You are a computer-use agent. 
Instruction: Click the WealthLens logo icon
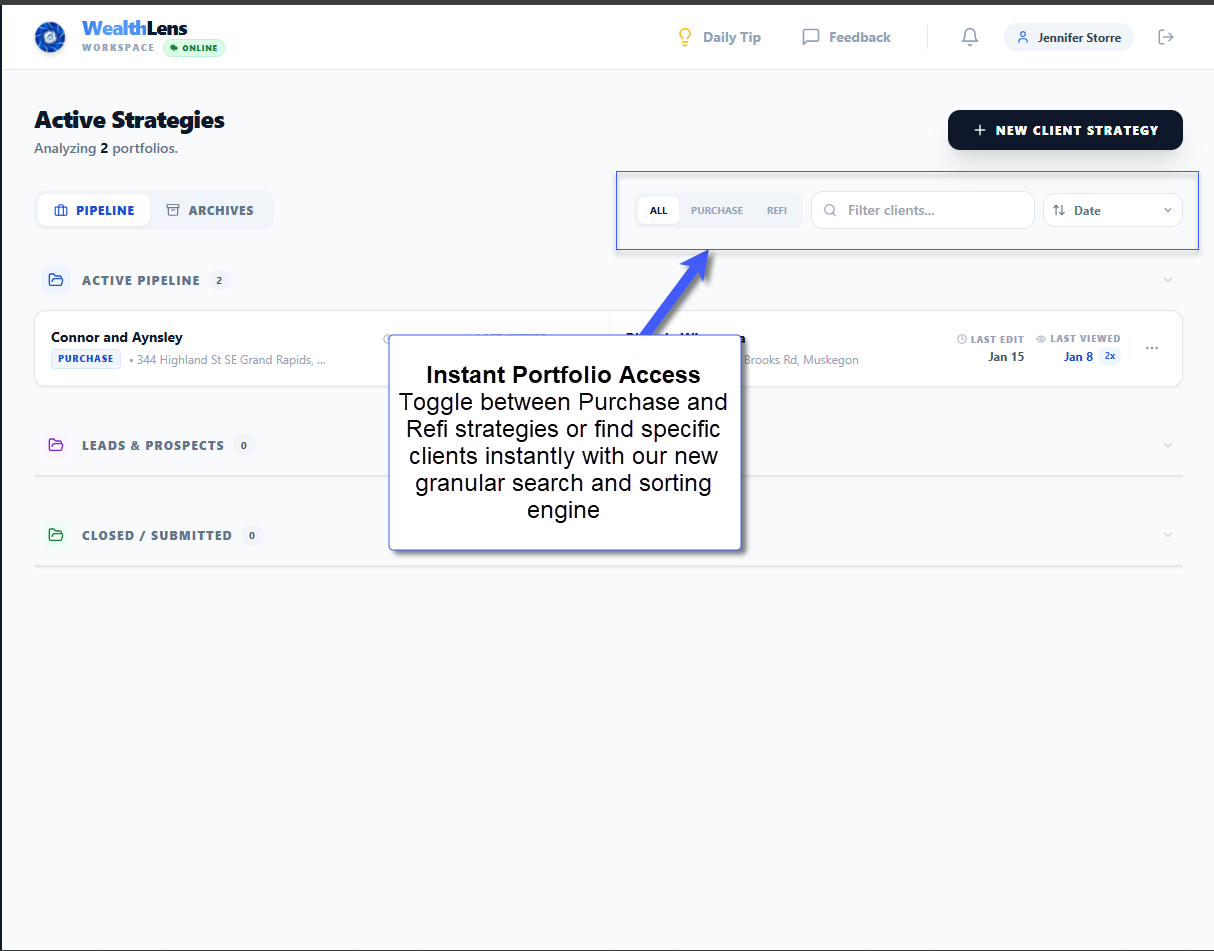click(x=50, y=37)
